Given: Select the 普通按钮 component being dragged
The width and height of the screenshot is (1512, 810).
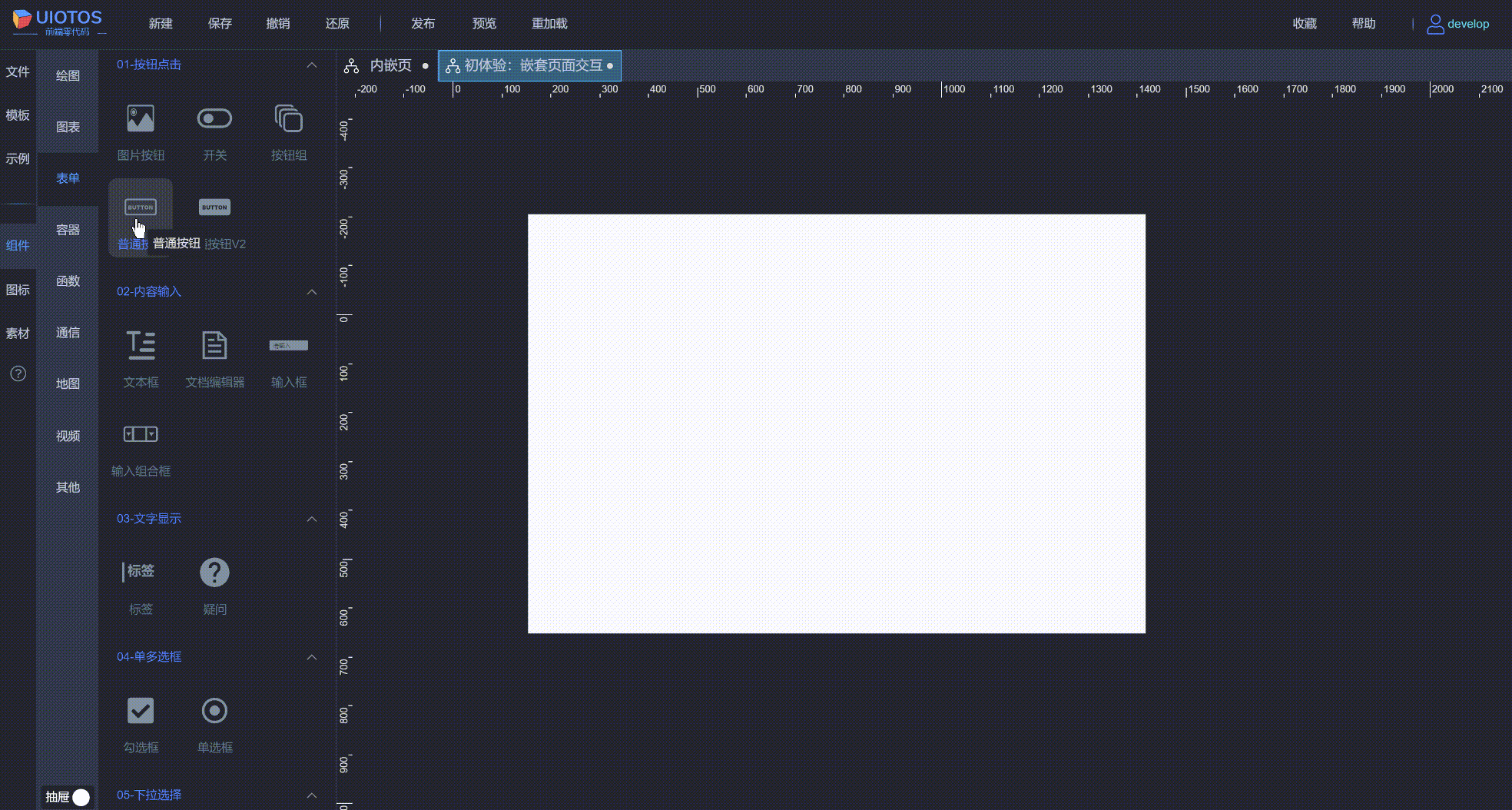Looking at the screenshot, I should tap(141, 207).
